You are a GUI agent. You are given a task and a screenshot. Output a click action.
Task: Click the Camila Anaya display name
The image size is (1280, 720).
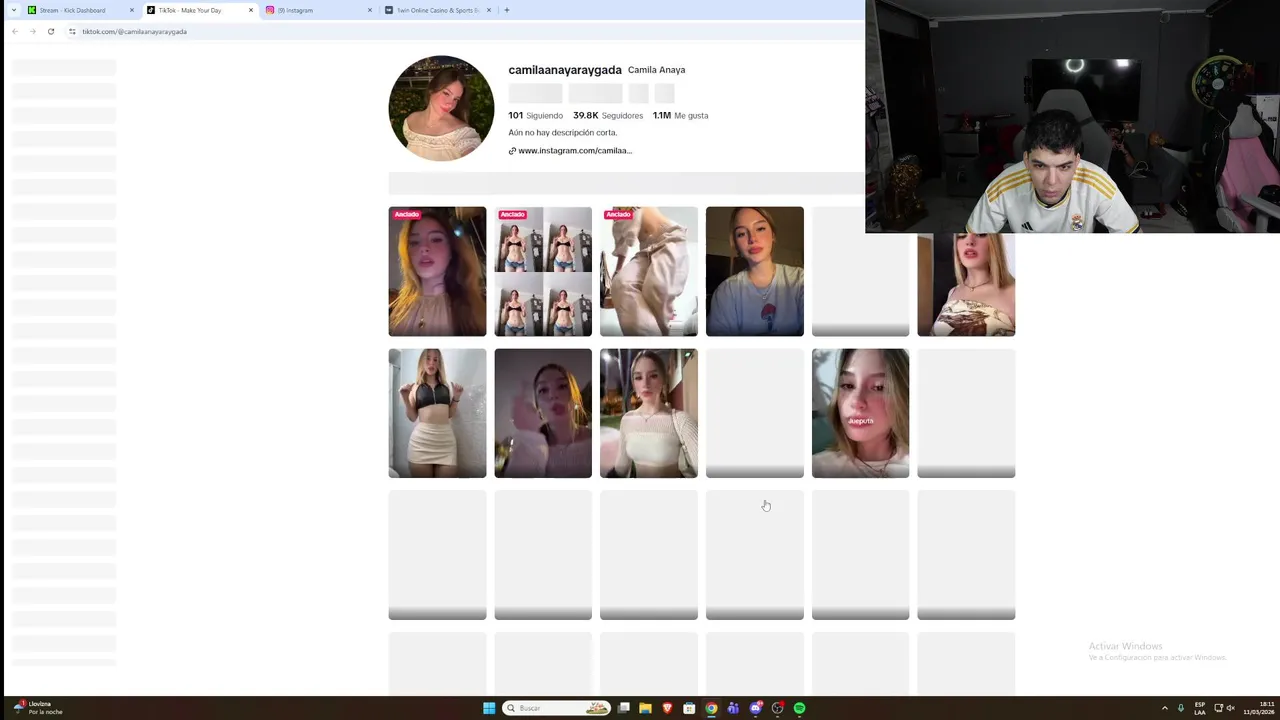[x=657, y=70]
